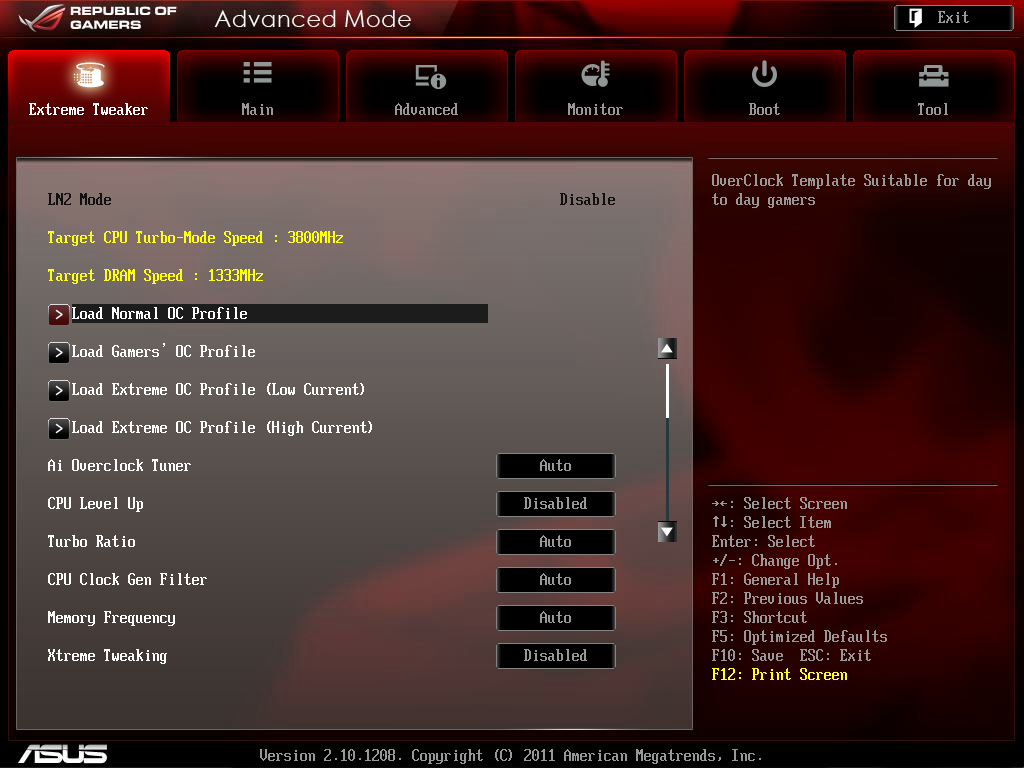Change the LN2 Mode Disable value
The height and width of the screenshot is (768, 1024).
[587, 200]
